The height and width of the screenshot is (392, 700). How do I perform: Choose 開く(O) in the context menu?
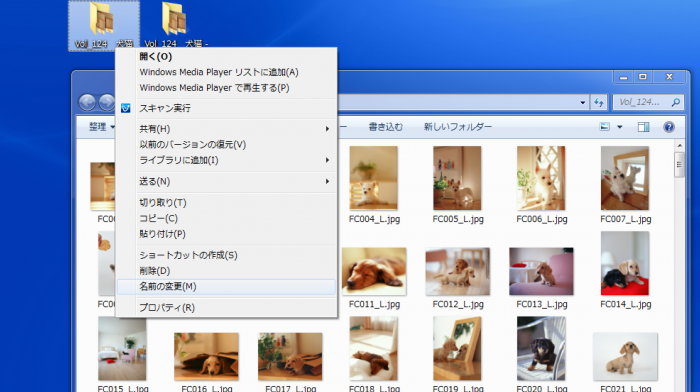pyautogui.click(x=227, y=56)
